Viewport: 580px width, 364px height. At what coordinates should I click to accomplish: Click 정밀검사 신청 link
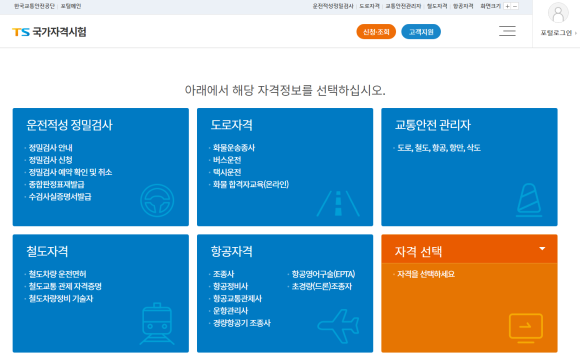click(51, 160)
